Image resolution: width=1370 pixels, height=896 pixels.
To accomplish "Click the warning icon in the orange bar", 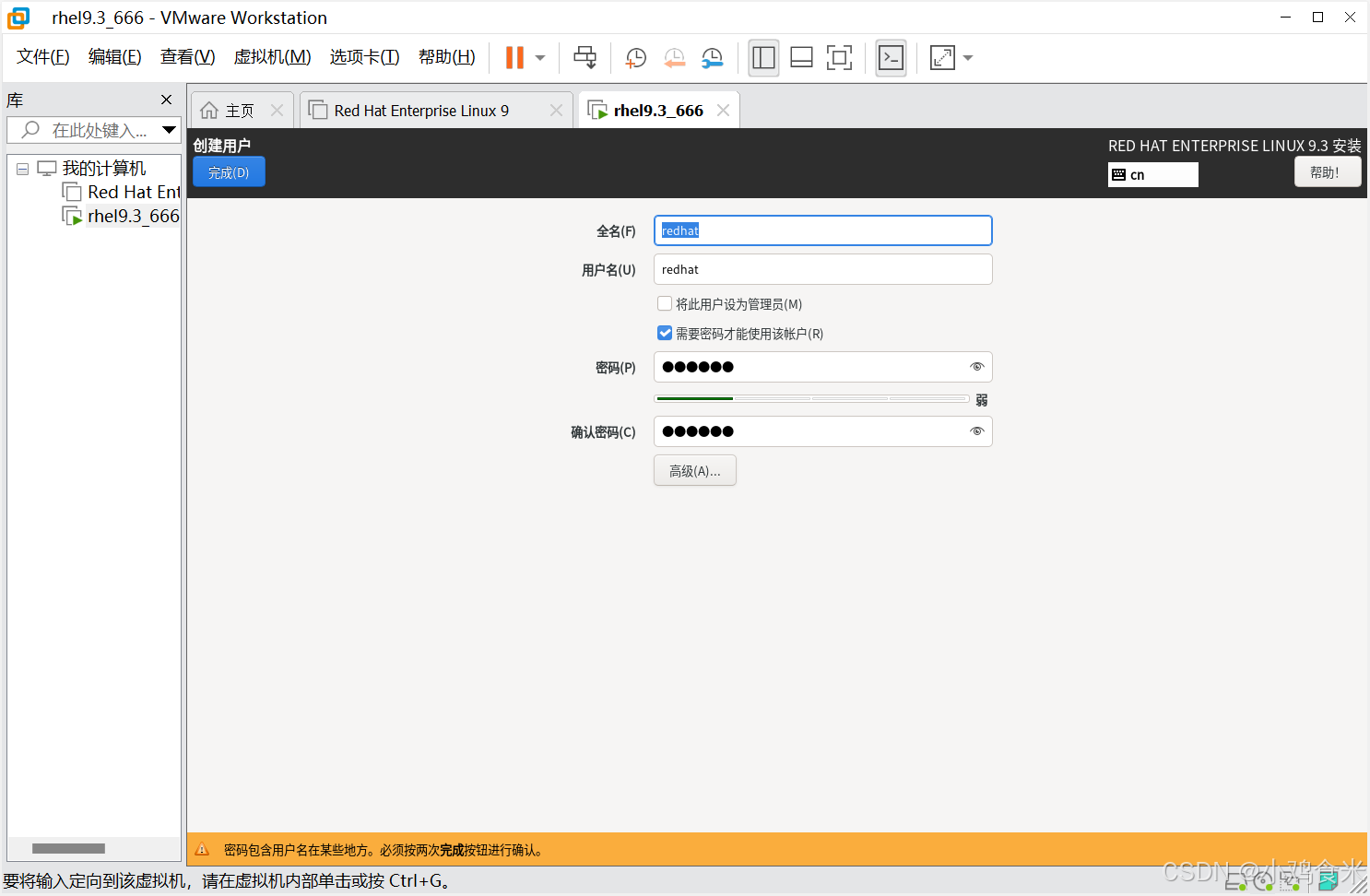I will click(x=202, y=849).
